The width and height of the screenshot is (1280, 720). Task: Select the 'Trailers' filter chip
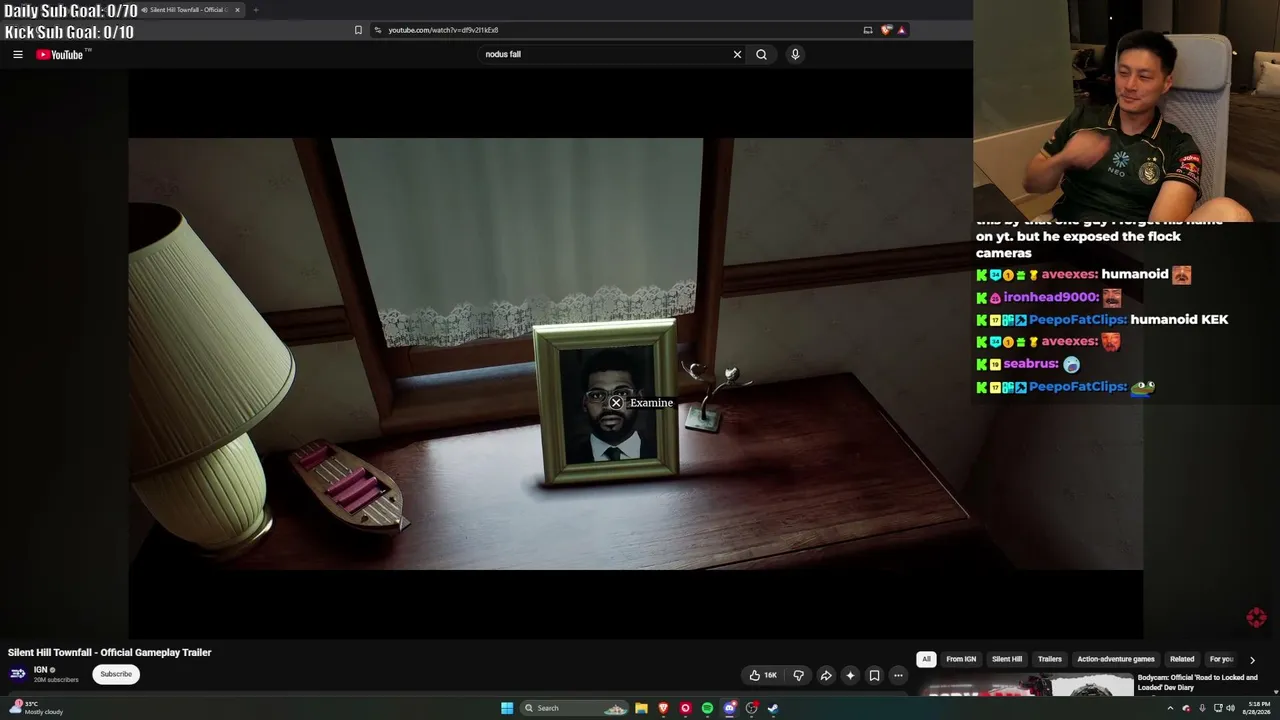[x=1050, y=659]
